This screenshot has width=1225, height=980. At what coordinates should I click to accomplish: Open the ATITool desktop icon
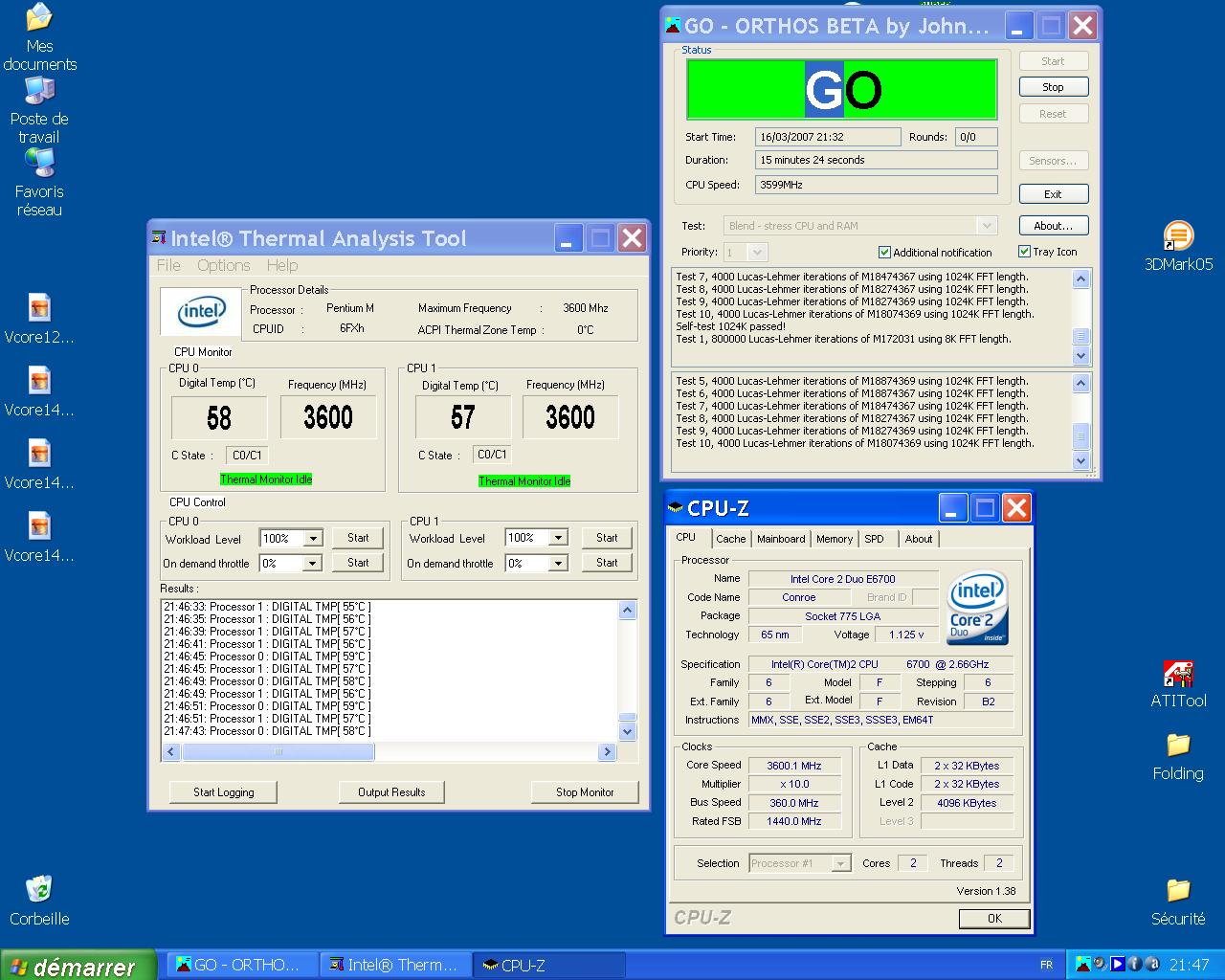click(x=1178, y=675)
